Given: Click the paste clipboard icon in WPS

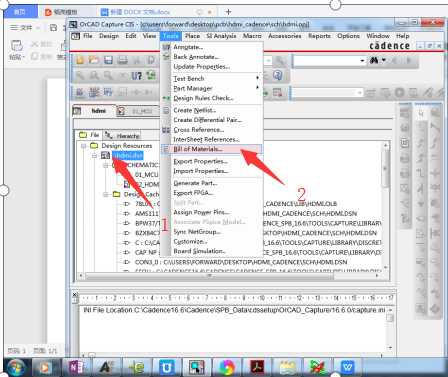Looking at the screenshot, I should click(x=16, y=45).
